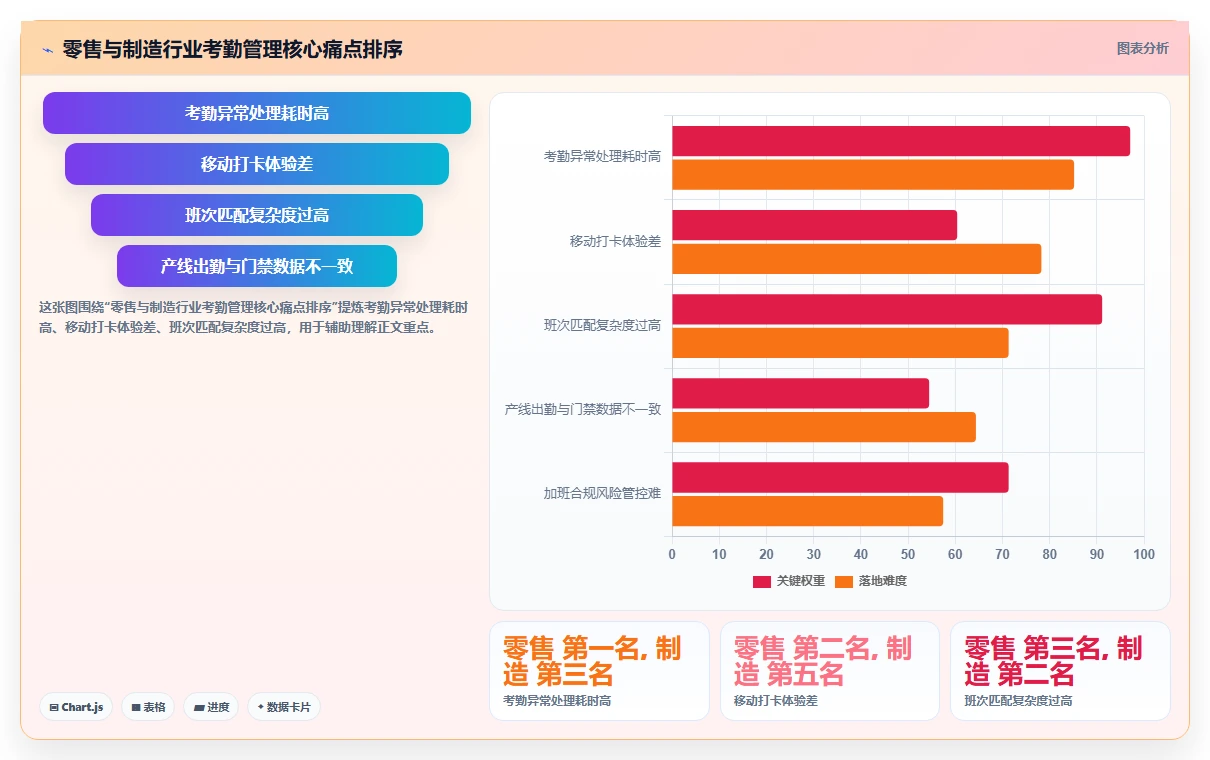The height and width of the screenshot is (760, 1210).
Task: Click the Chart.js tag chip
Action: click(x=76, y=707)
